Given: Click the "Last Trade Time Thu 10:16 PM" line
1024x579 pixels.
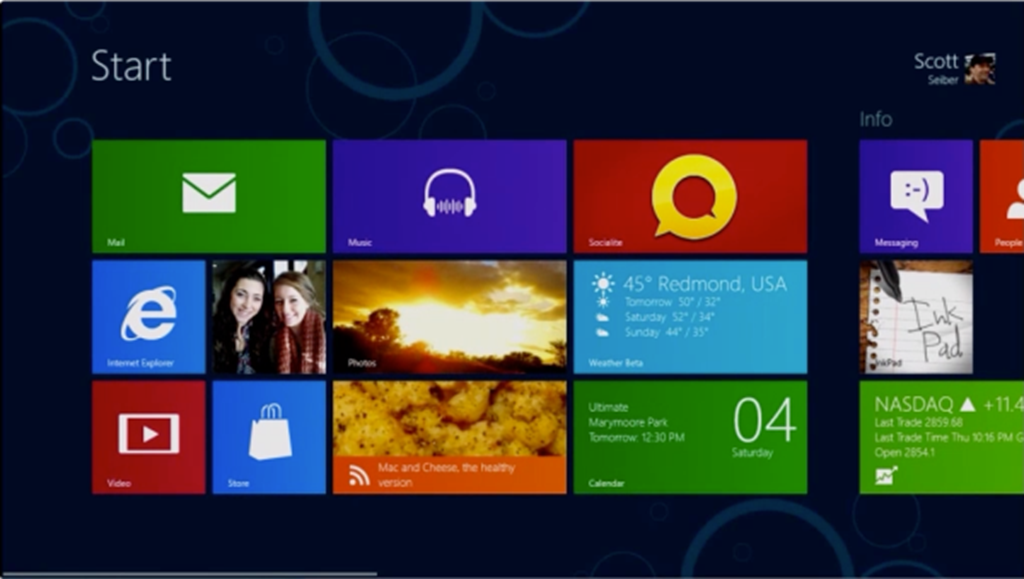Looking at the screenshot, I should [x=944, y=437].
